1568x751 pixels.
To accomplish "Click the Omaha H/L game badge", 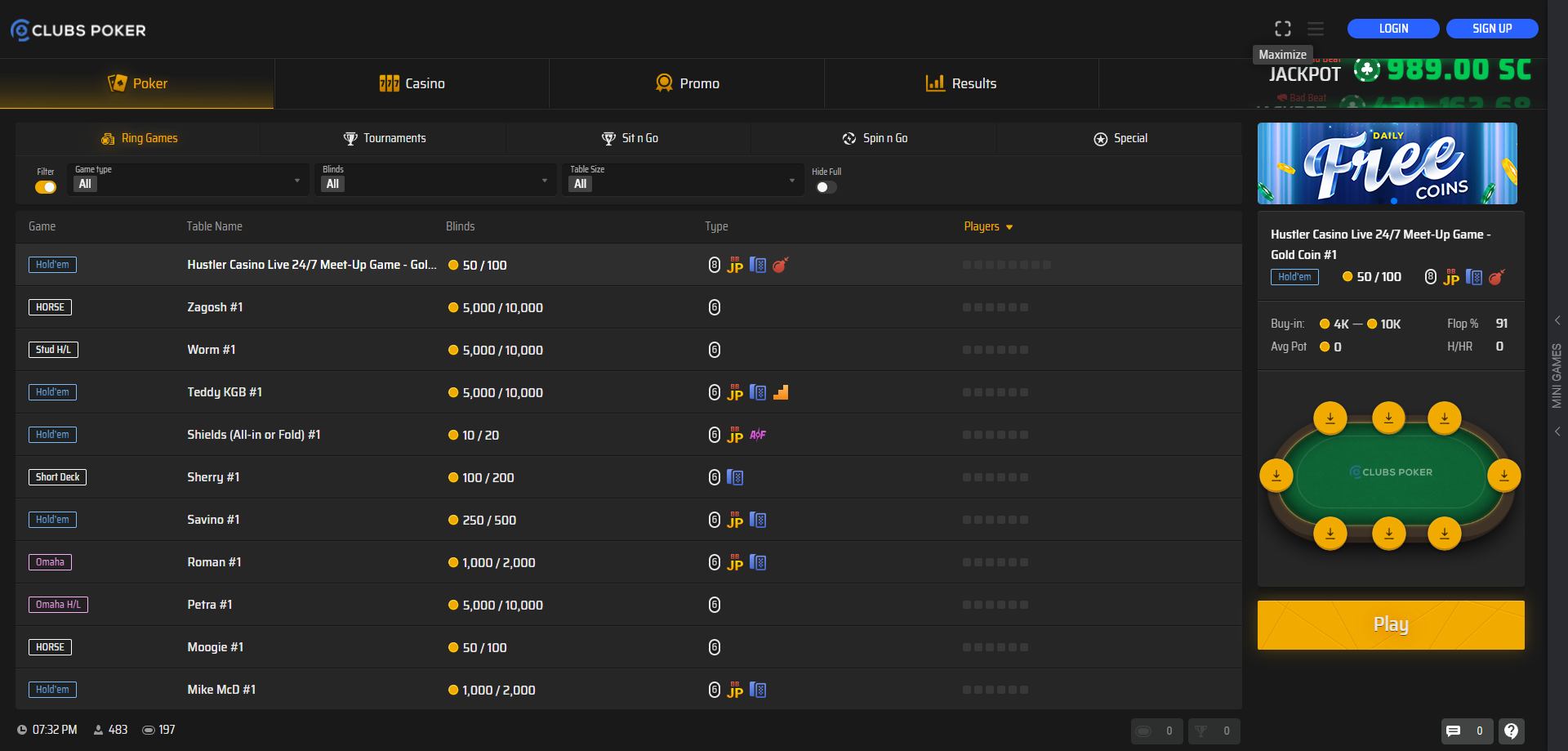I will tap(59, 605).
